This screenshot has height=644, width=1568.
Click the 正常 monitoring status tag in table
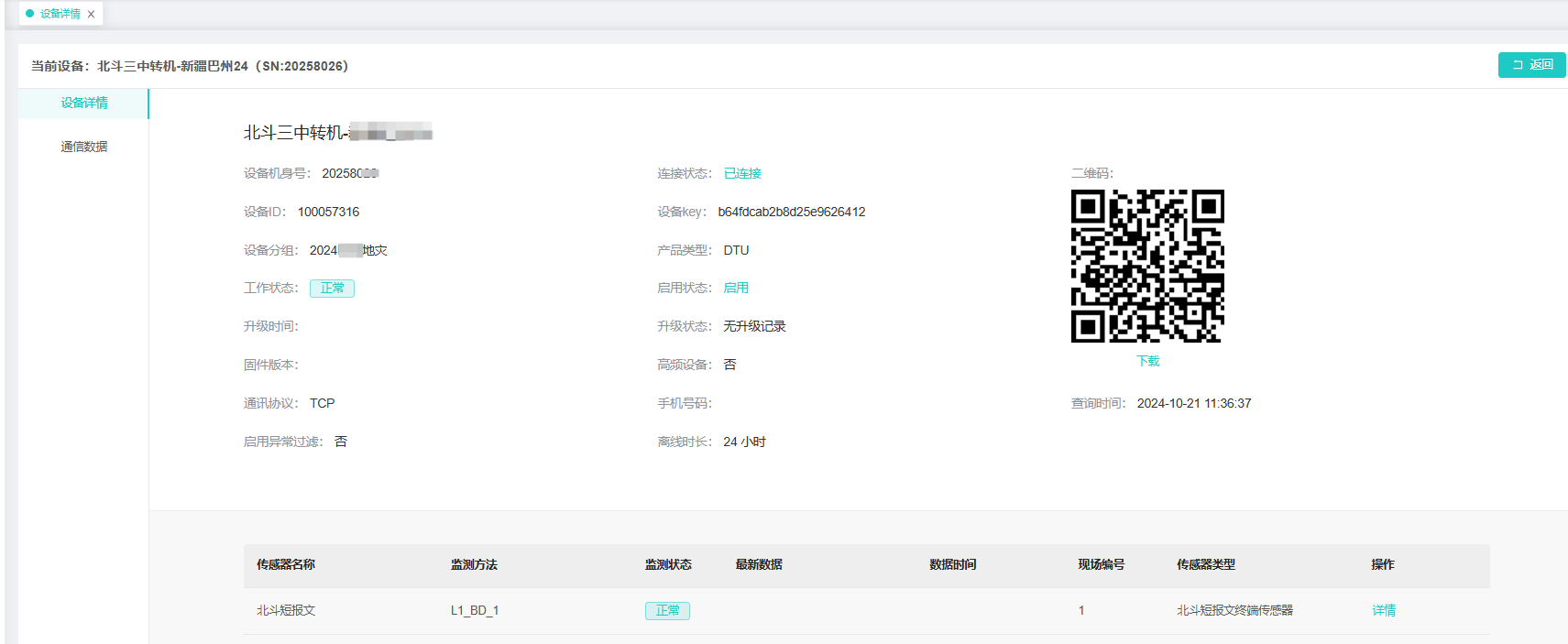coord(667,611)
